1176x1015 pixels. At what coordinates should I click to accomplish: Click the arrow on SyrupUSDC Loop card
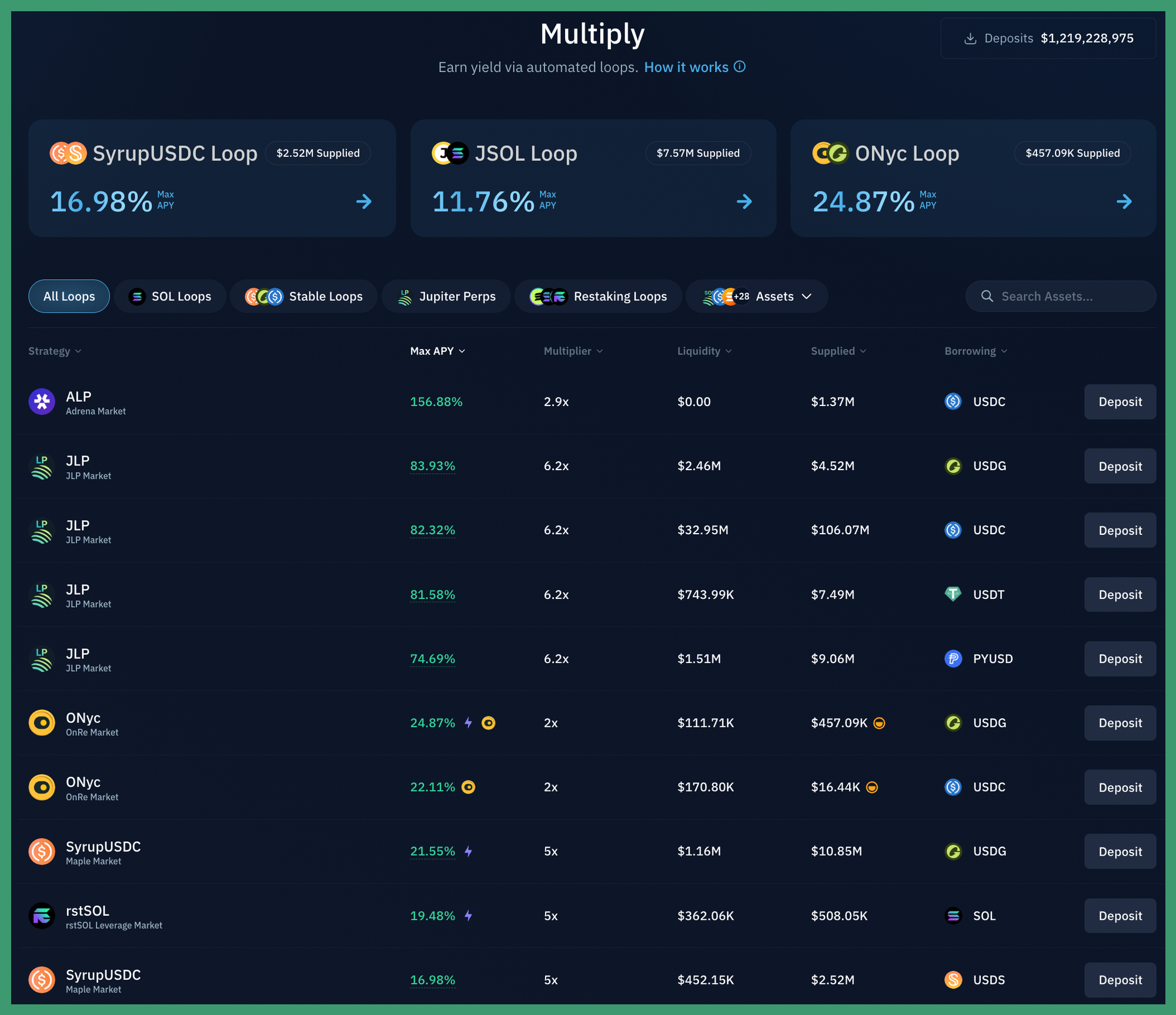tap(364, 202)
